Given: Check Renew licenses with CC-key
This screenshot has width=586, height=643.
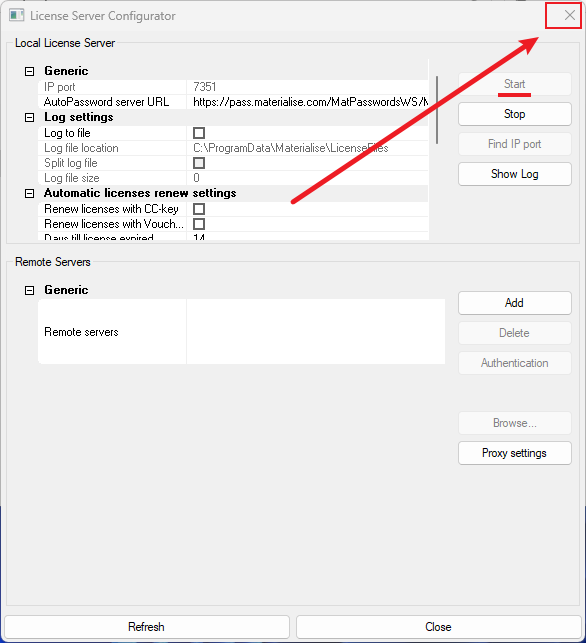Looking at the screenshot, I should (199, 209).
